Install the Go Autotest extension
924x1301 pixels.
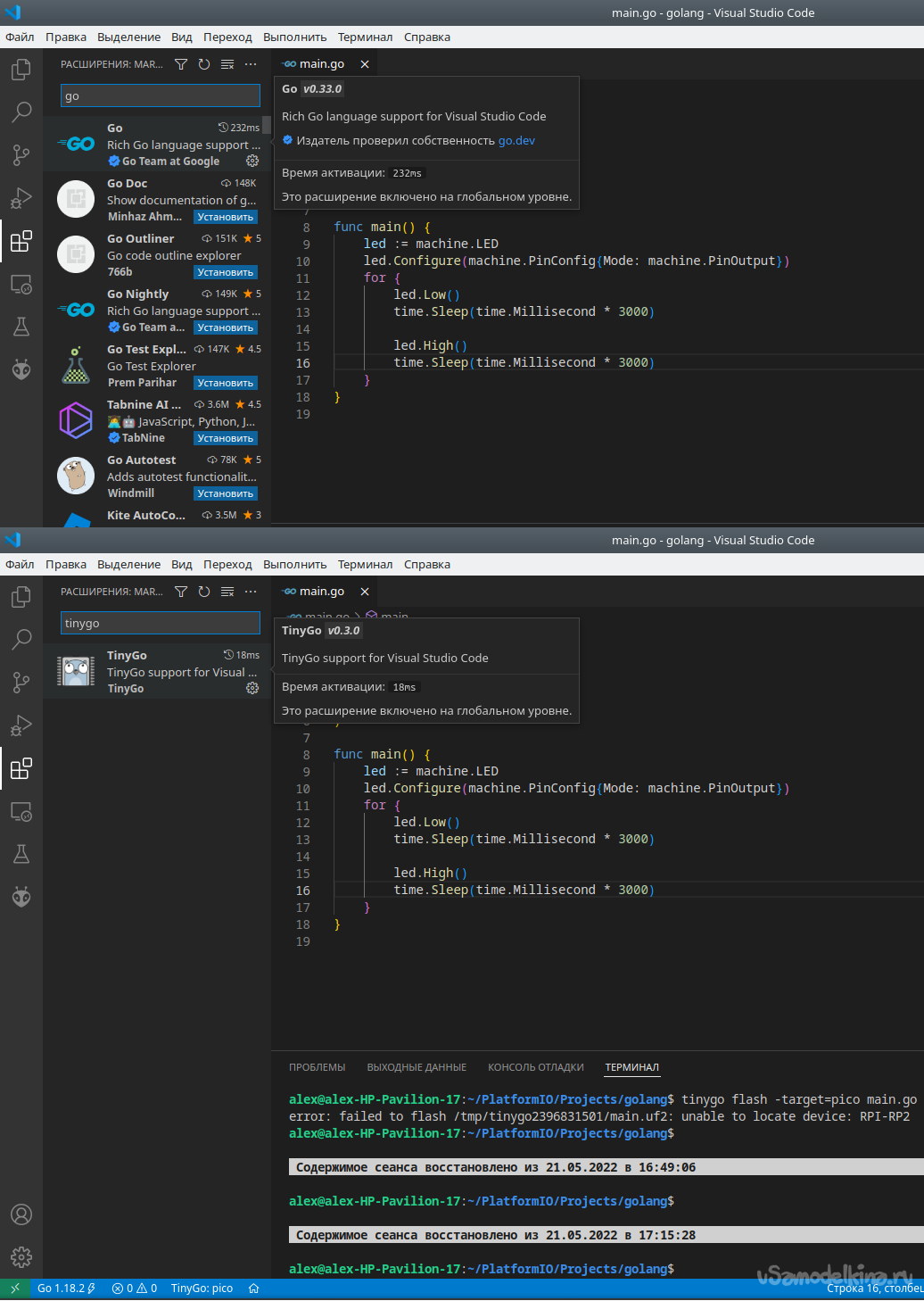pos(226,493)
